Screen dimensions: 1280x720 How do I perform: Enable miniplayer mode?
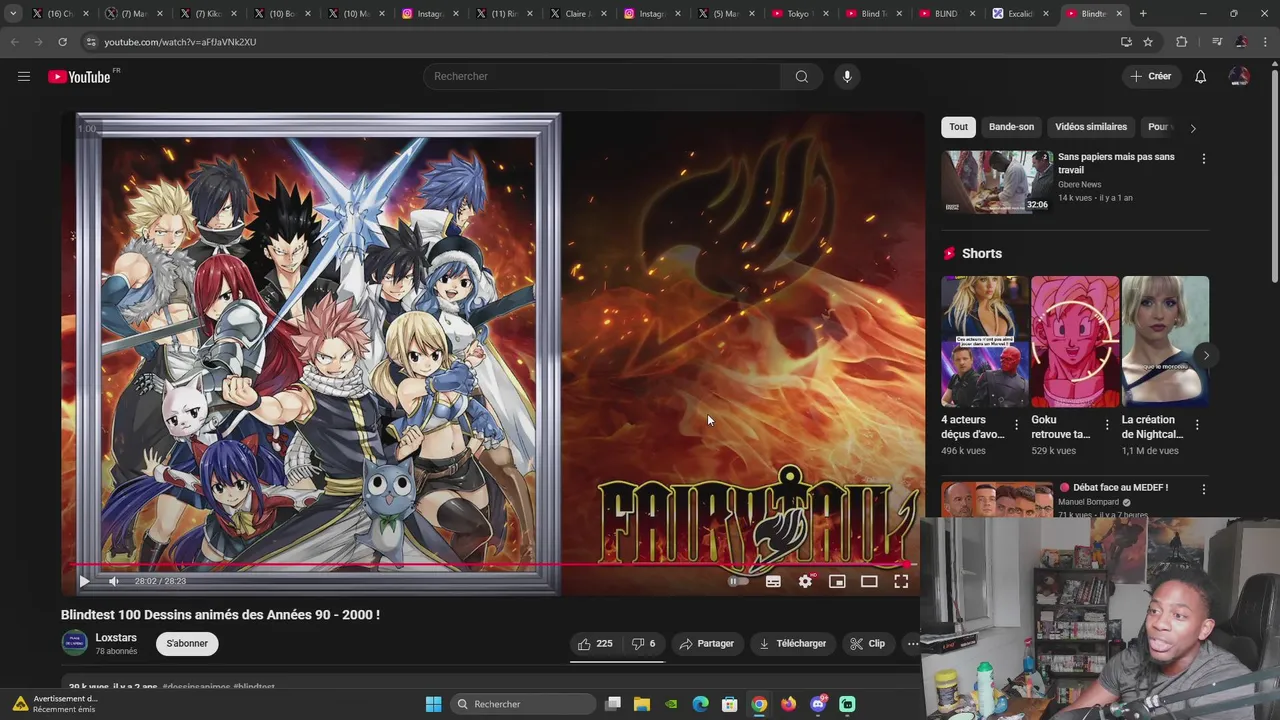[x=837, y=581]
